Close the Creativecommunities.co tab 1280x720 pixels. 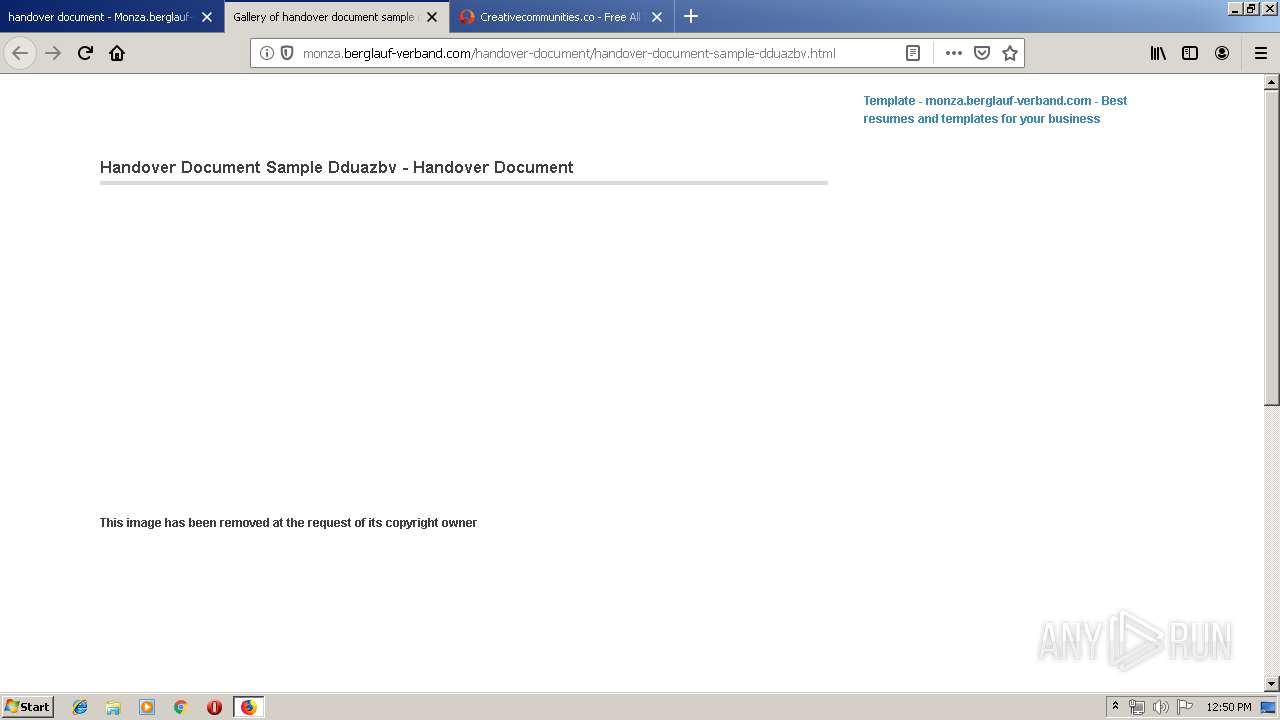pyautogui.click(x=657, y=17)
